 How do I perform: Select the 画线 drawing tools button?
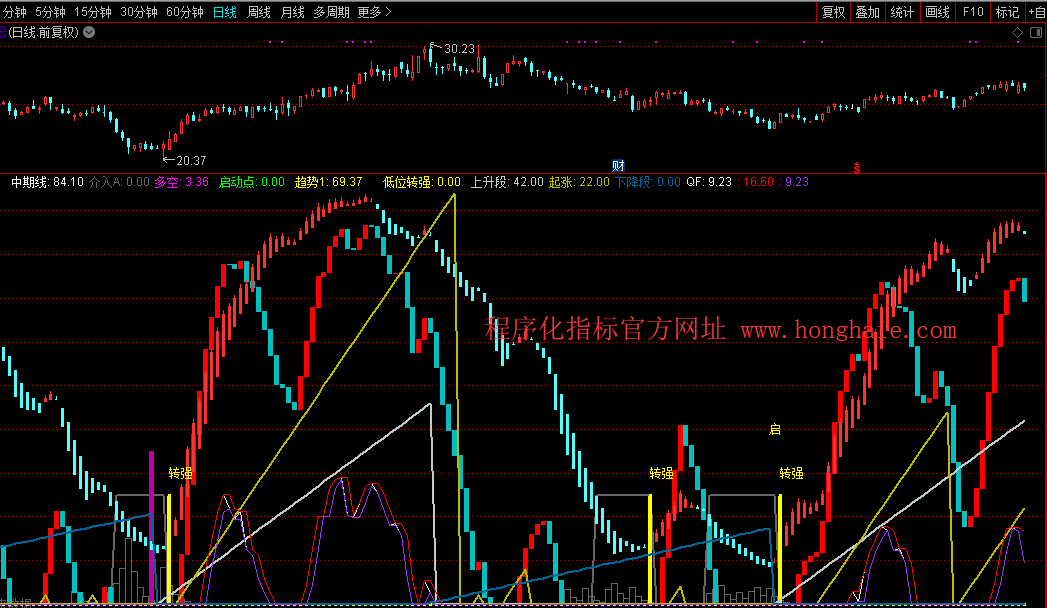coord(937,12)
